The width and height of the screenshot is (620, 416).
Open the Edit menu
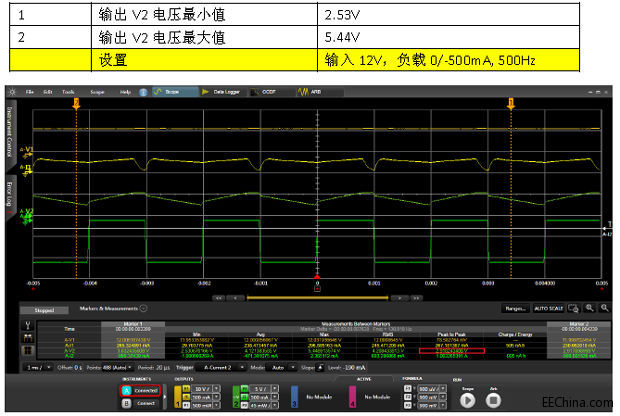click(x=48, y=92)
